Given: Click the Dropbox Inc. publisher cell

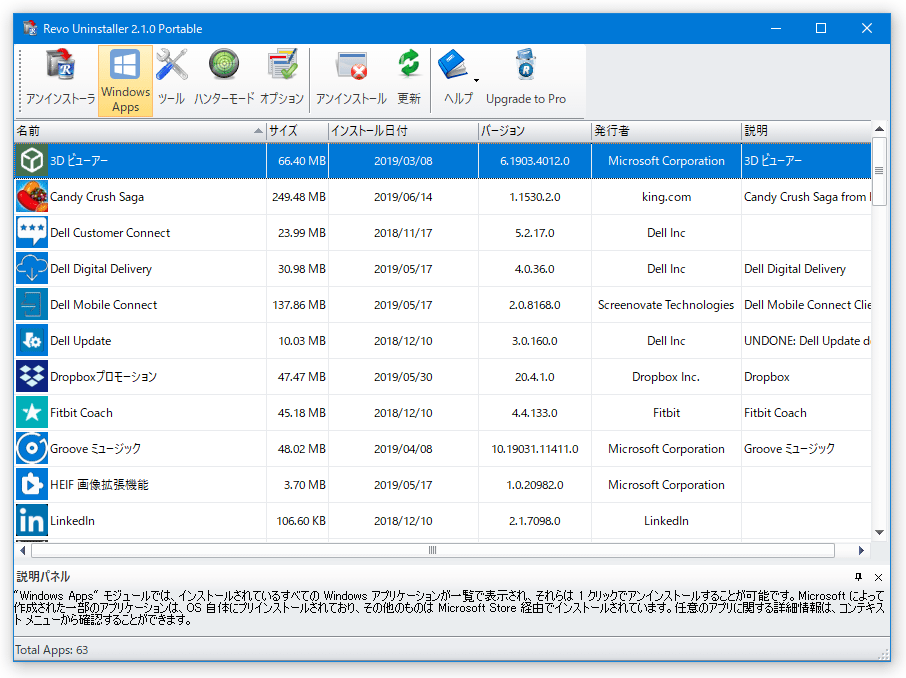Looking at the screenshot, I should (x=666, y=377).
